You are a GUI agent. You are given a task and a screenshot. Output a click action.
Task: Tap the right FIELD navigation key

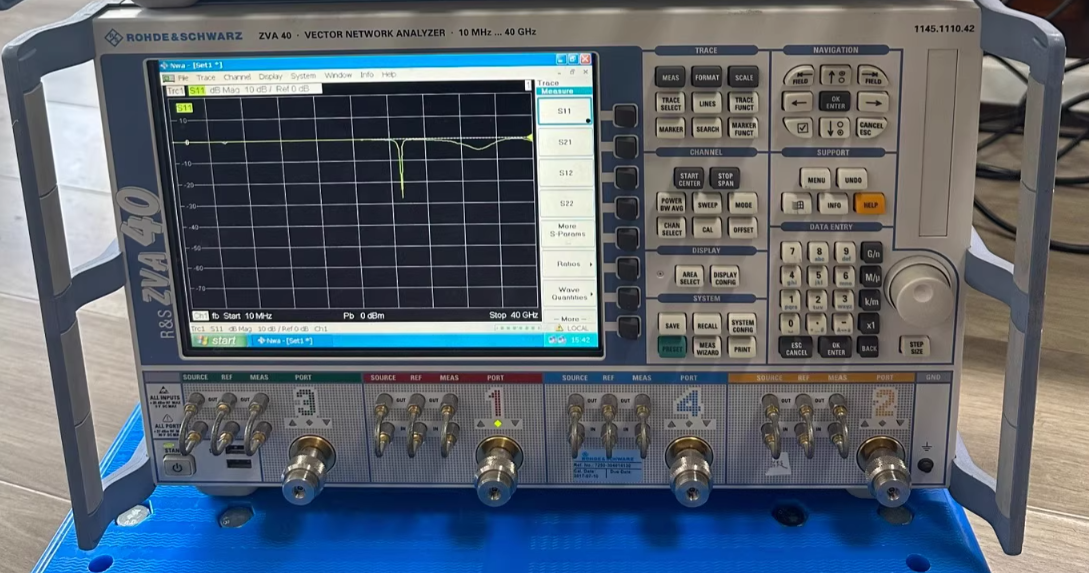(872, 76)
